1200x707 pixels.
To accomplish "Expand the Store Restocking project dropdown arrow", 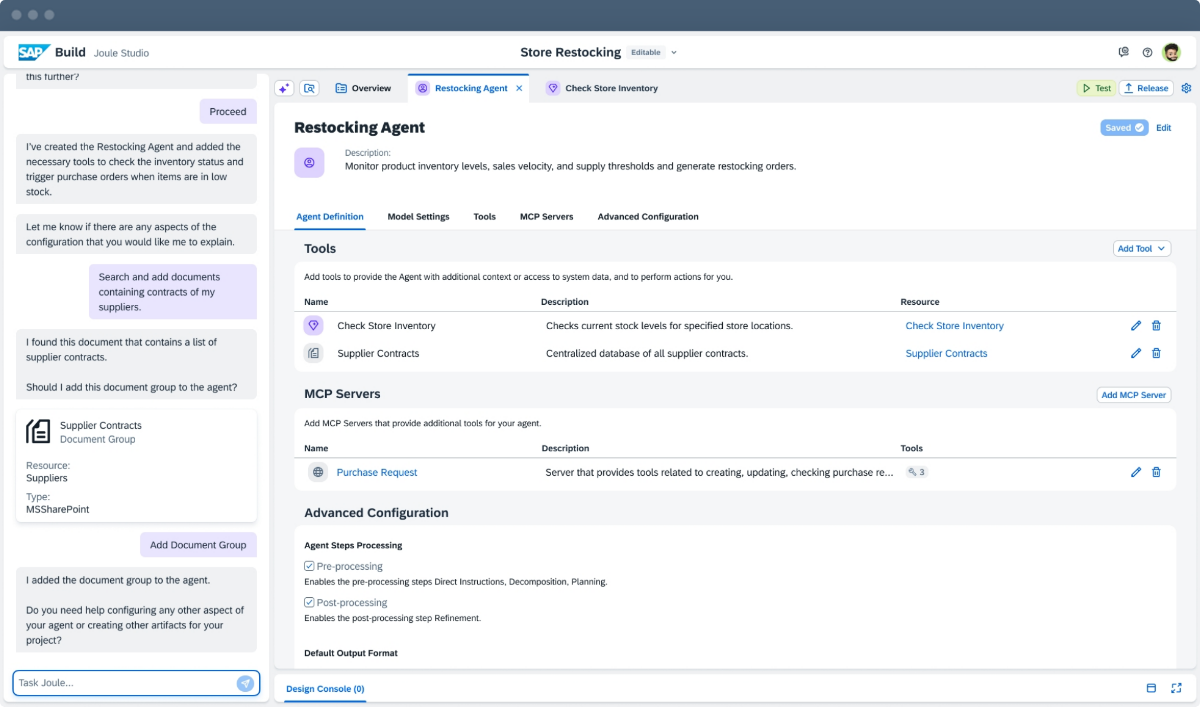I will (674, 52).
